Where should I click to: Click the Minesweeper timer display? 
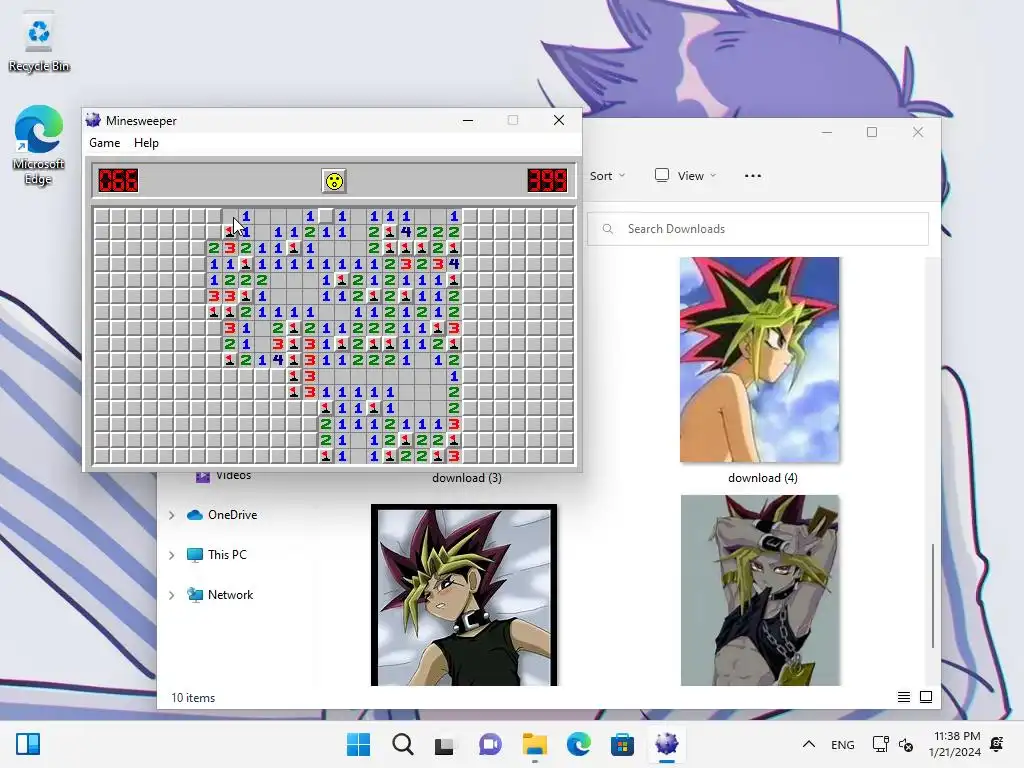tap(547, 181)
